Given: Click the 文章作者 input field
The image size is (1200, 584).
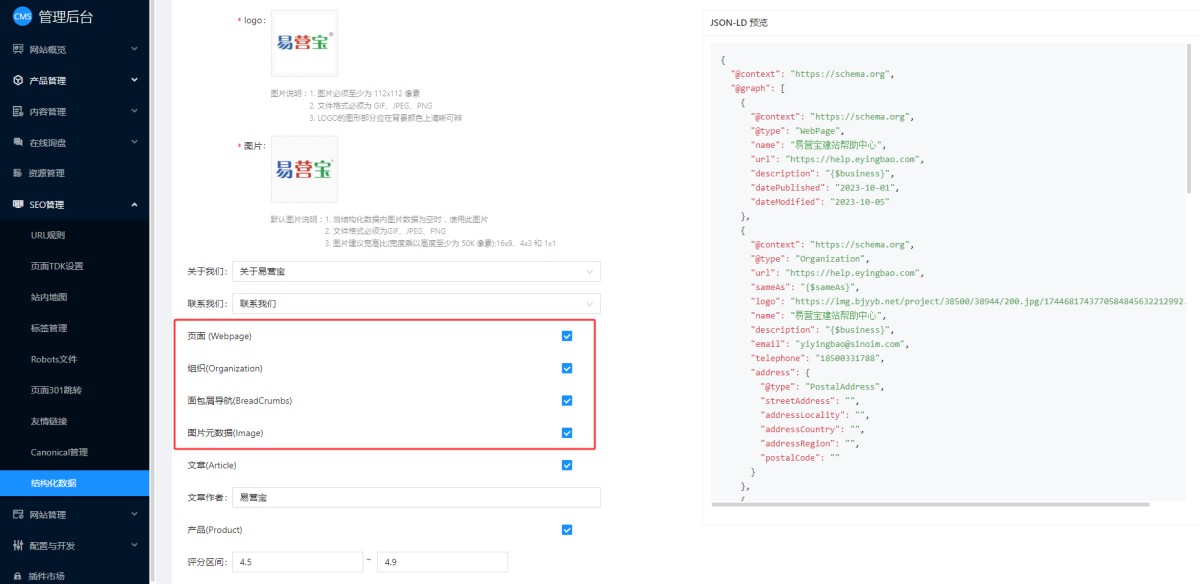Looking at the screenshot, I should (416, 497).
